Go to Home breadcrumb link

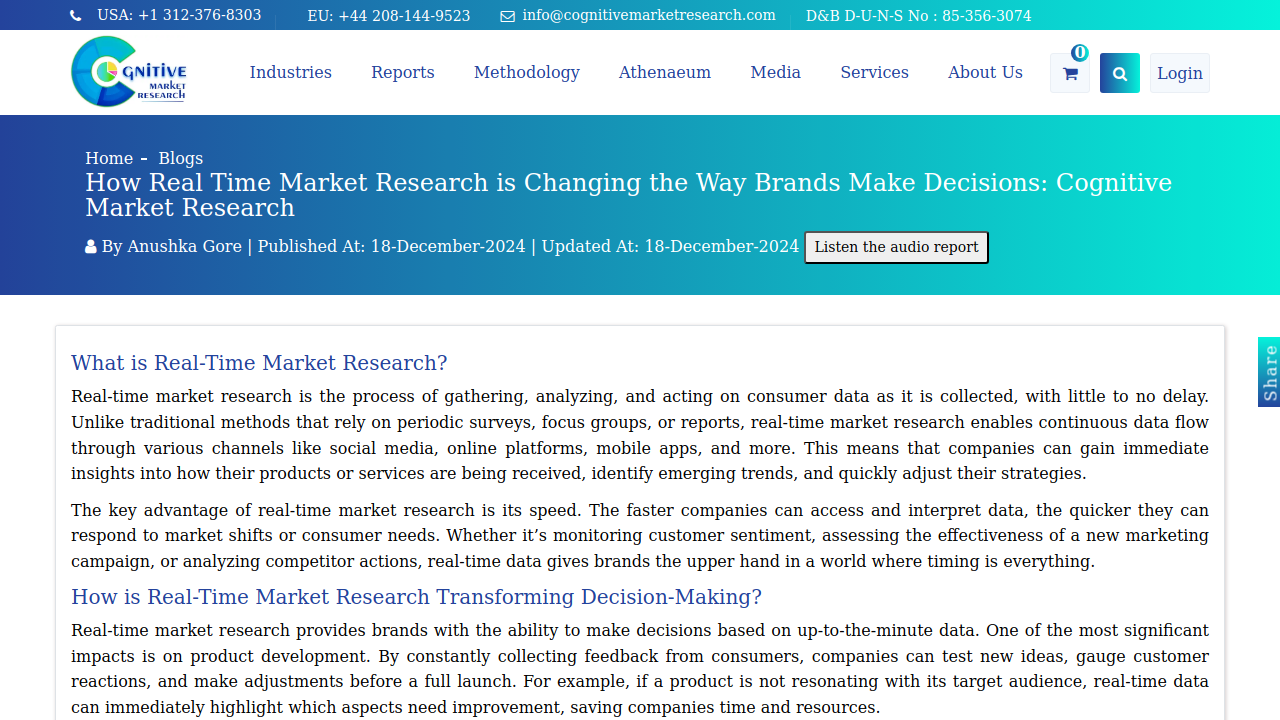(x=109, y=158)
